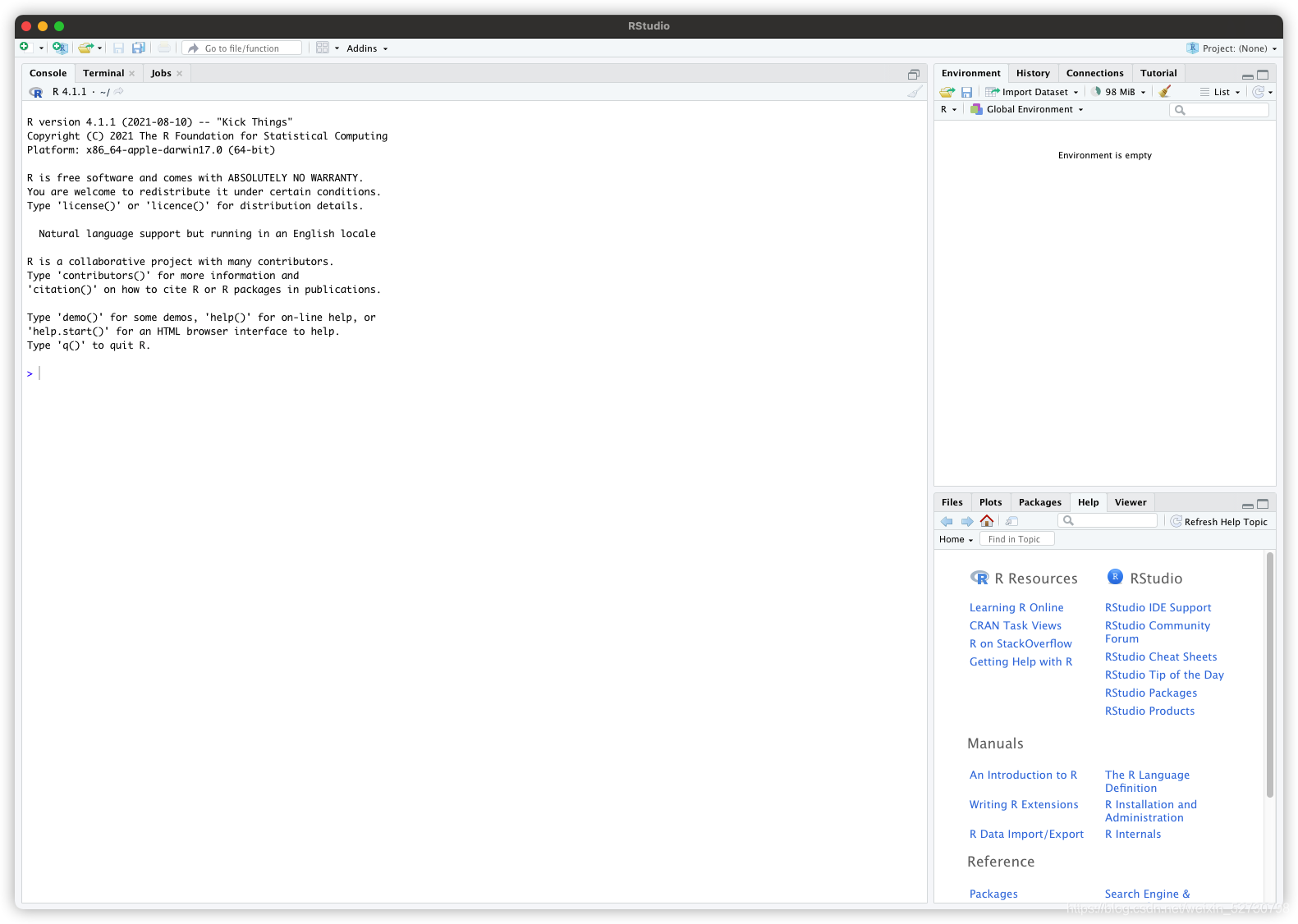The image size is (1298, 924).
Task: Open the Addins dropdown
Action: [x=367, y=48]
